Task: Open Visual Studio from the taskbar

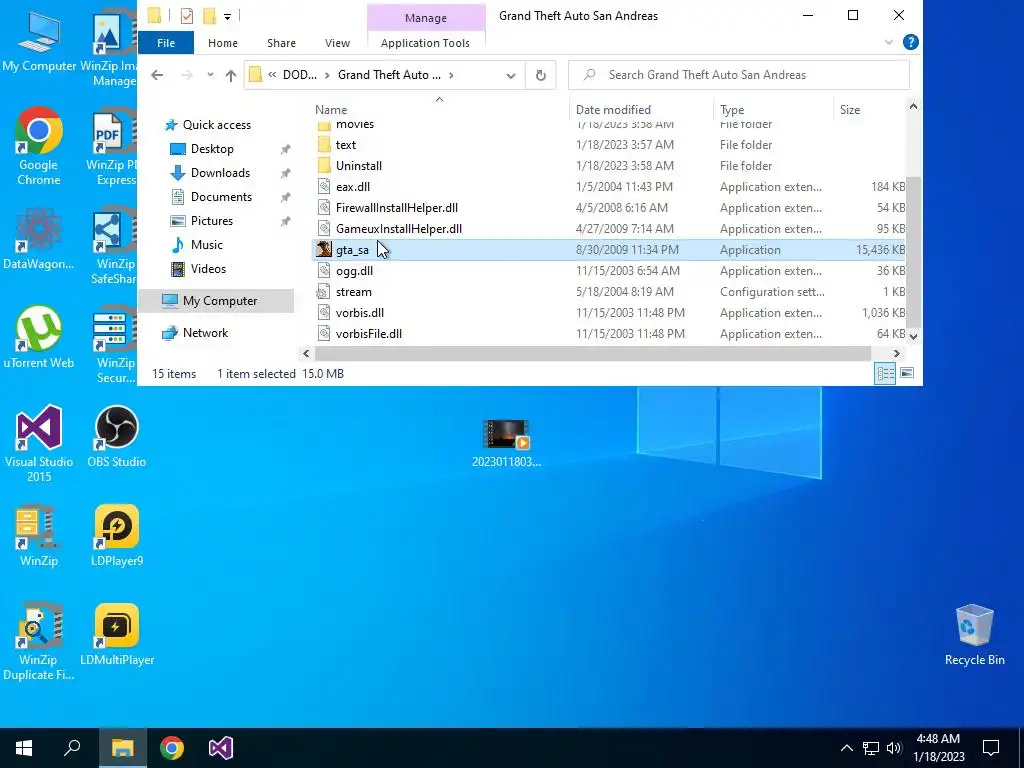Action: pyautogui.click(x=221, y=748)
